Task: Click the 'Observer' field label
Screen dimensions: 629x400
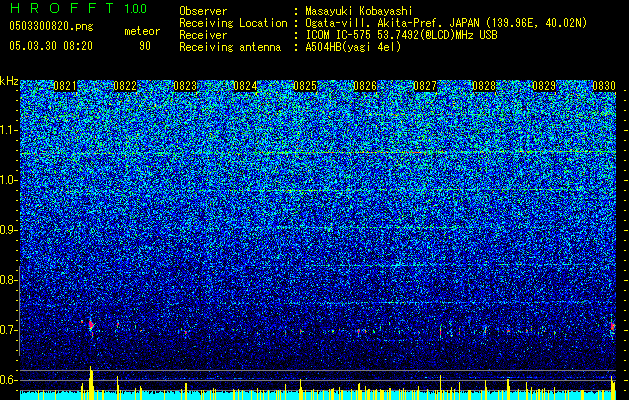Action: pyautogui.click(x=203, y=11)
